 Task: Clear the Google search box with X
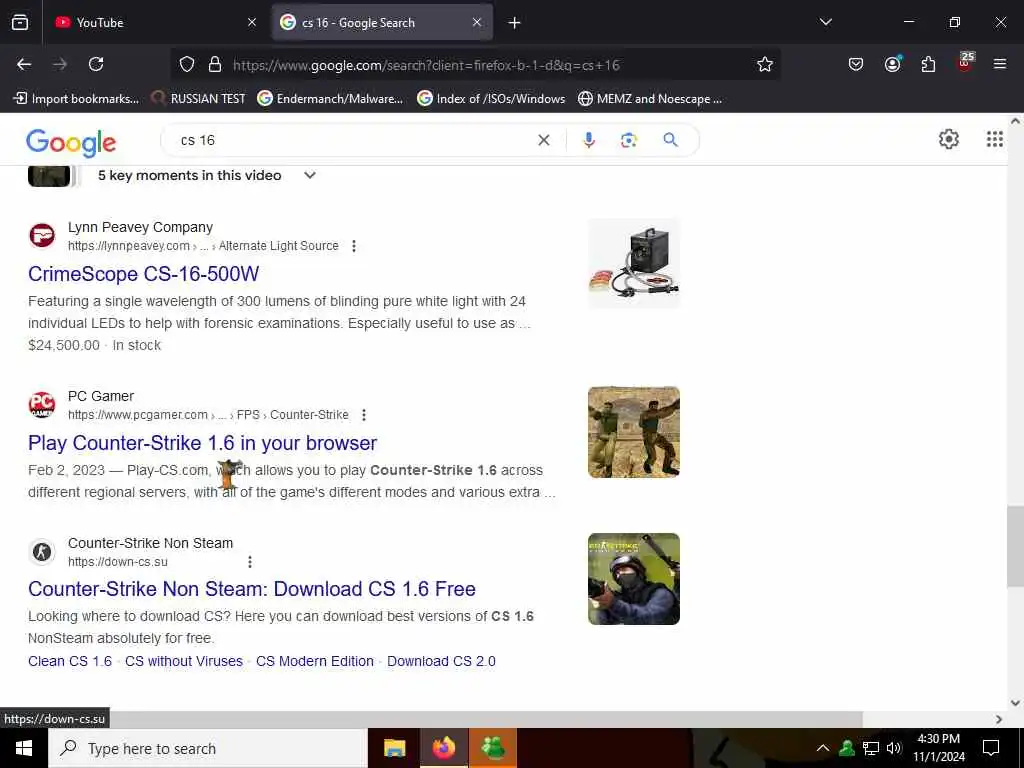[x=543, y=140]
